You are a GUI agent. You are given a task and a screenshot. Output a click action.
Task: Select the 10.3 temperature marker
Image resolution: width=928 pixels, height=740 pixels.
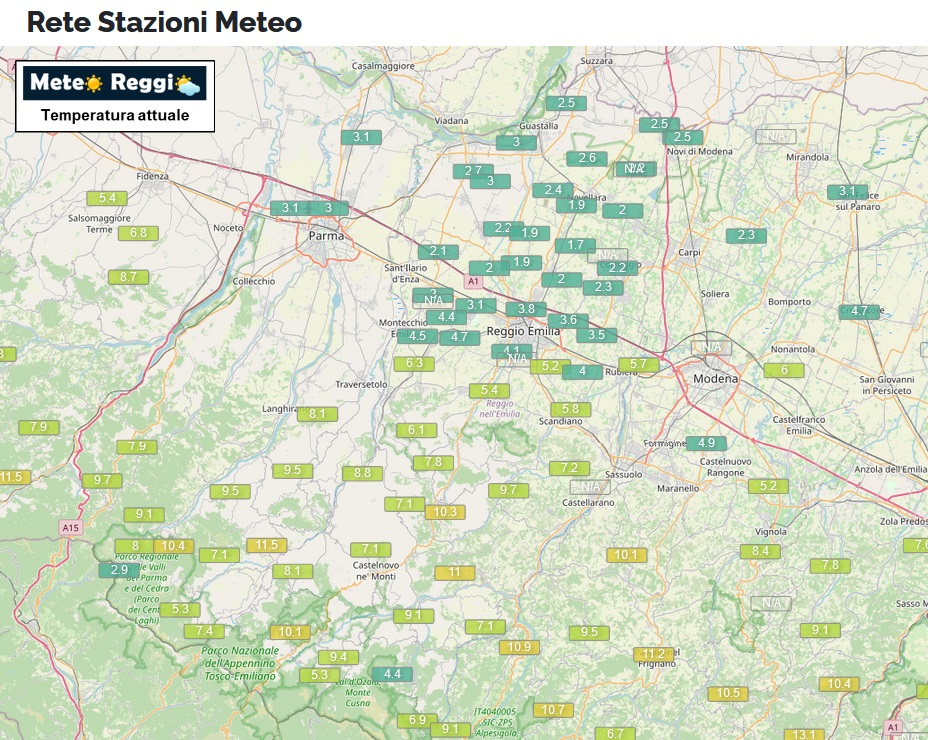(445, 512)
